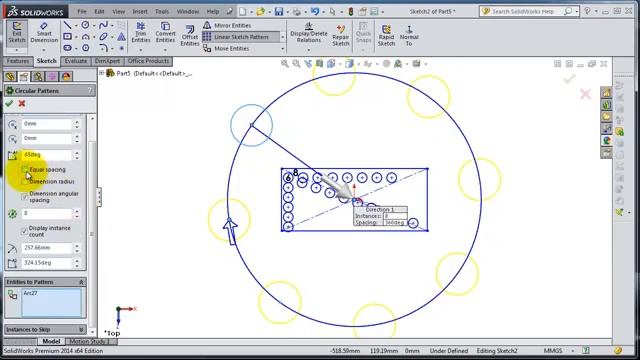Screen dimensions: 640x360
Task: Click the green OK checkmark in Circular Pattern
Action: (x=9, y=103)
